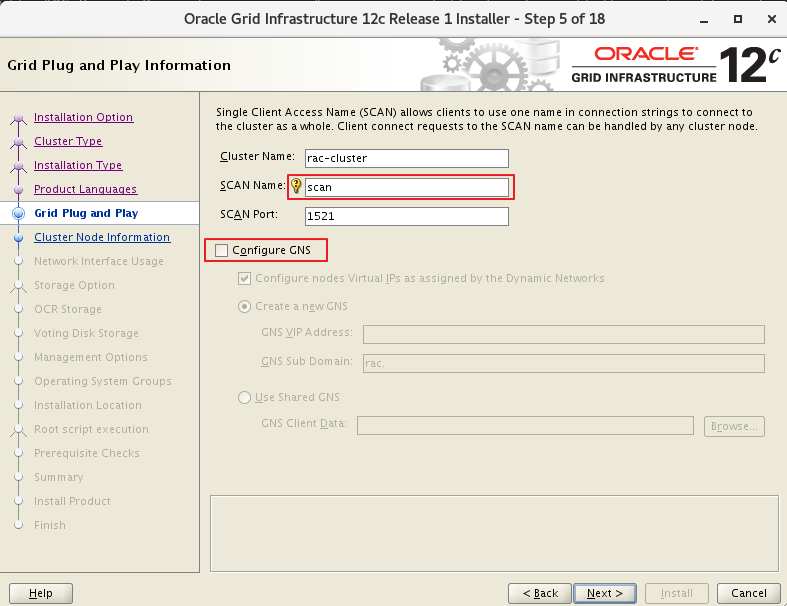Click the Next button

(x=605, y=593)
